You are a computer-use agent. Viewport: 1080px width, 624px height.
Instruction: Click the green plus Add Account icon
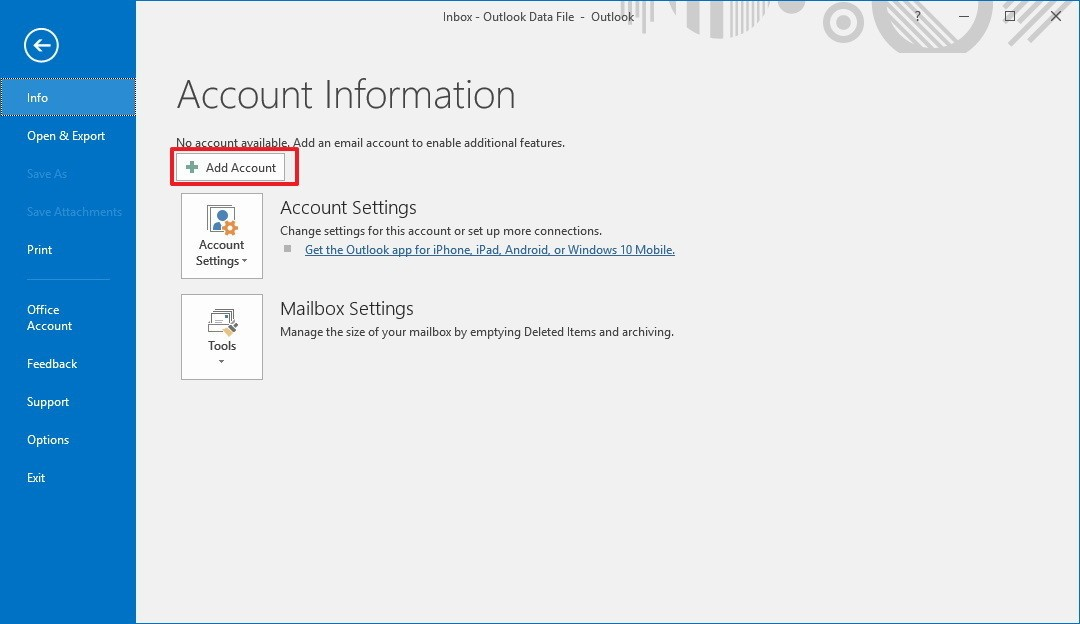[x=191, y=167]
